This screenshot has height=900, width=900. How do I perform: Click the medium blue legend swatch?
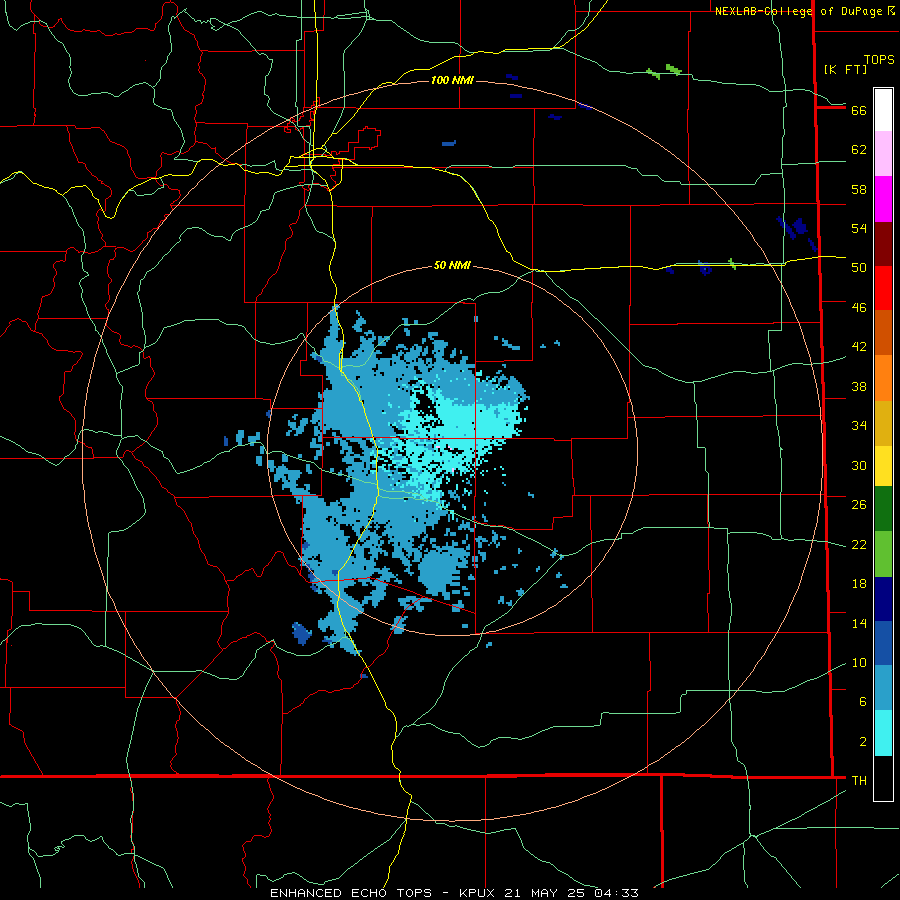[x=883, y=643]
